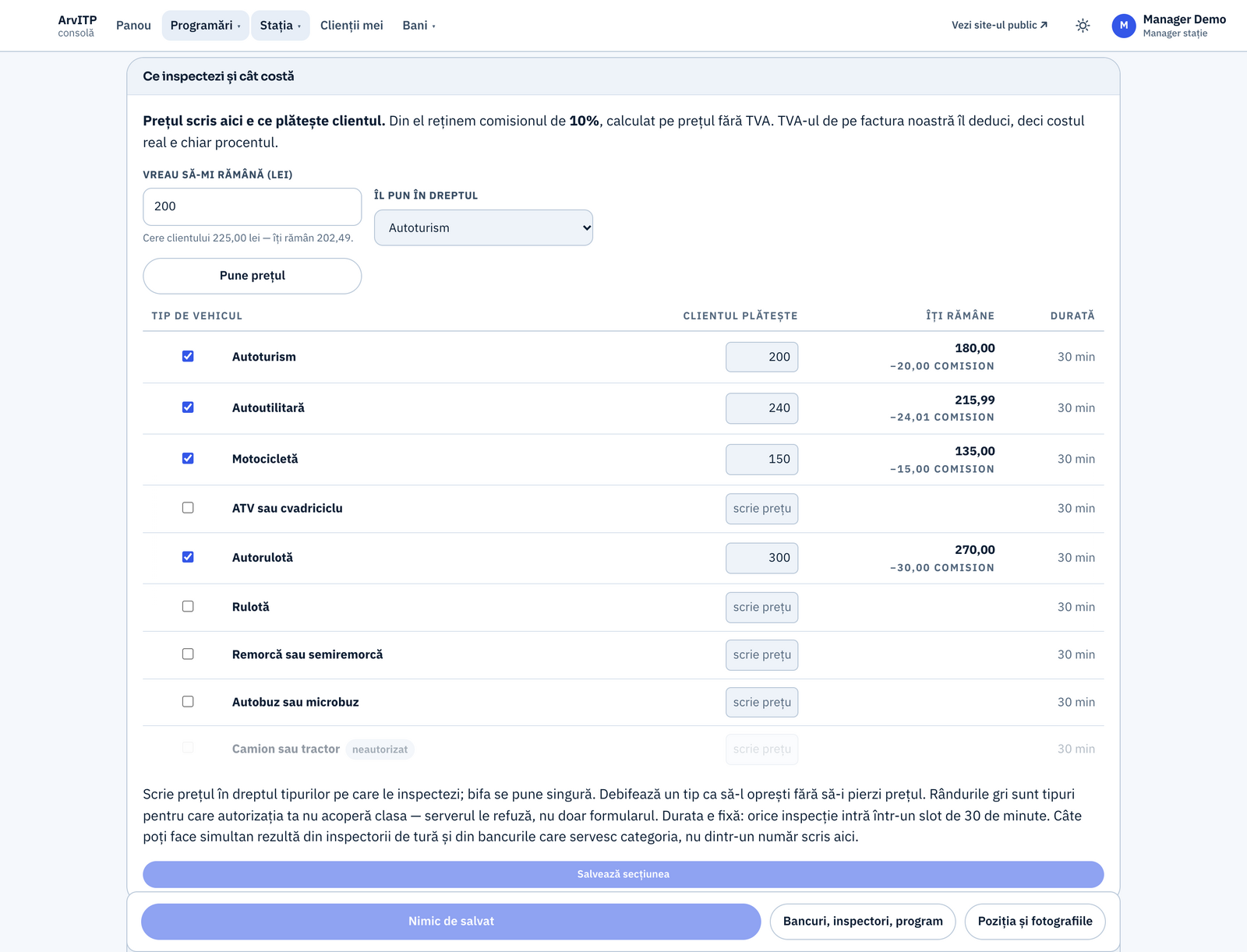Click the Rulotă price field
This screenshot has height=952, width=1247.
pyautogui.click(x=761, y=608)
